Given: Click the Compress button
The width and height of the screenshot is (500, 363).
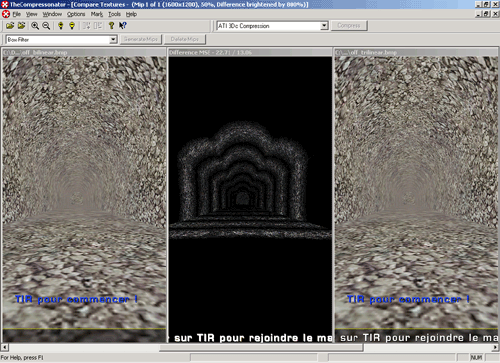Looking at the screenshot, I should (x=349, y=26).
